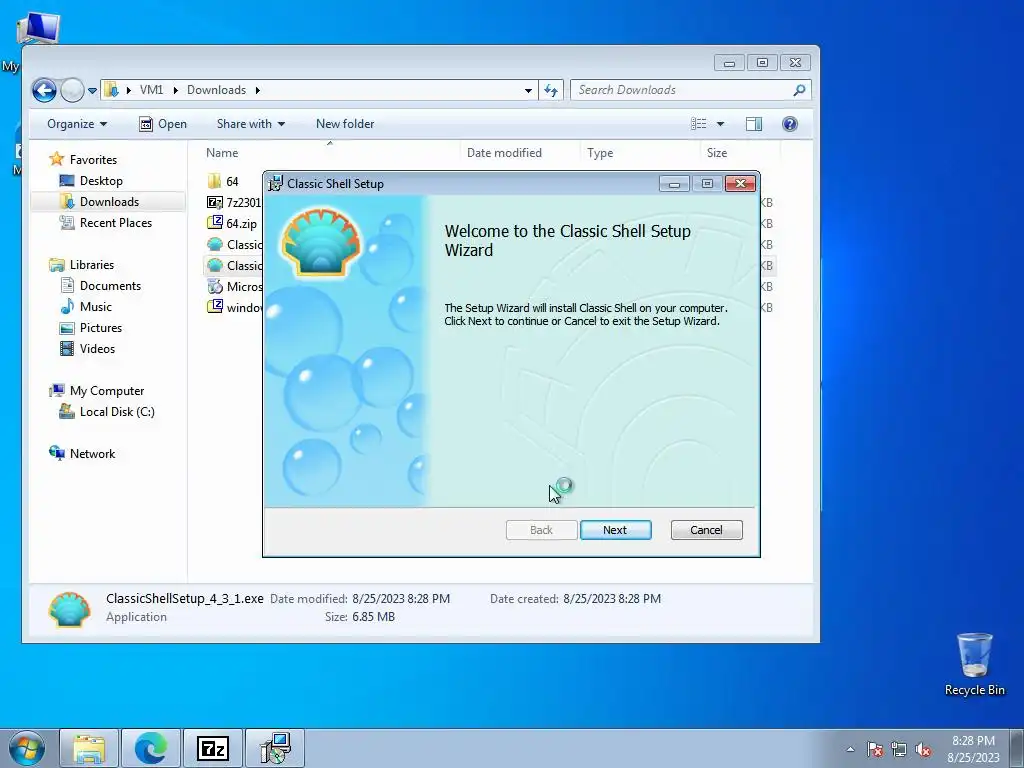The image size is (1024, 768).
Task: Select My Computer in navigation pane
Action: 106,391
